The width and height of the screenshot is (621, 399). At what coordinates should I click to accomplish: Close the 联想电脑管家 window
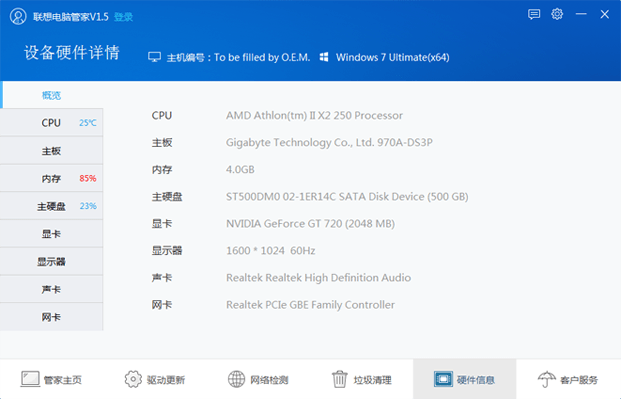tap(604, 14)
